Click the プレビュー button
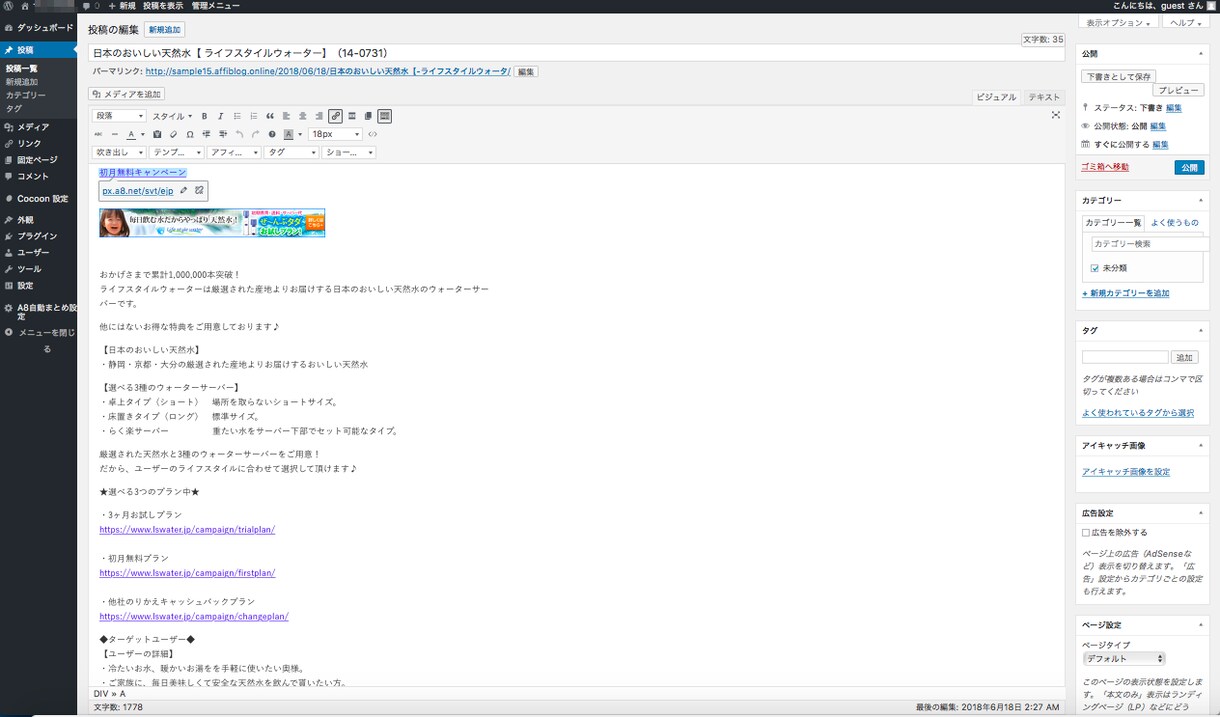This screenshot has height=717, width=1220. (x=1179, y=90)
